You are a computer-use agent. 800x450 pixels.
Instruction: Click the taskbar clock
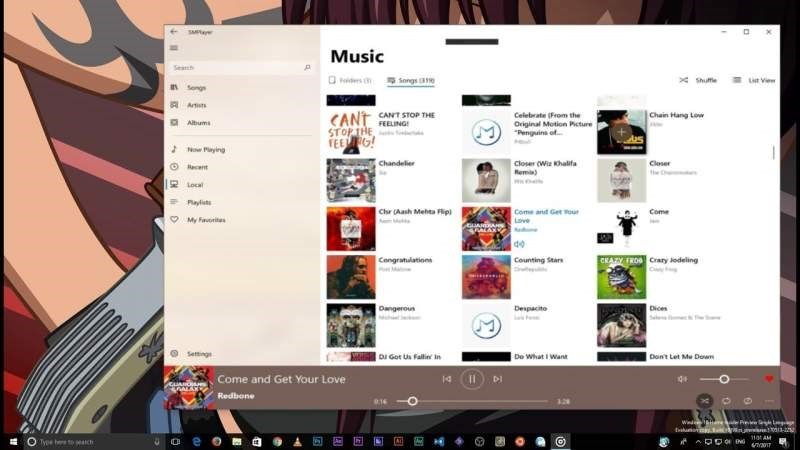tap(761, 442)
